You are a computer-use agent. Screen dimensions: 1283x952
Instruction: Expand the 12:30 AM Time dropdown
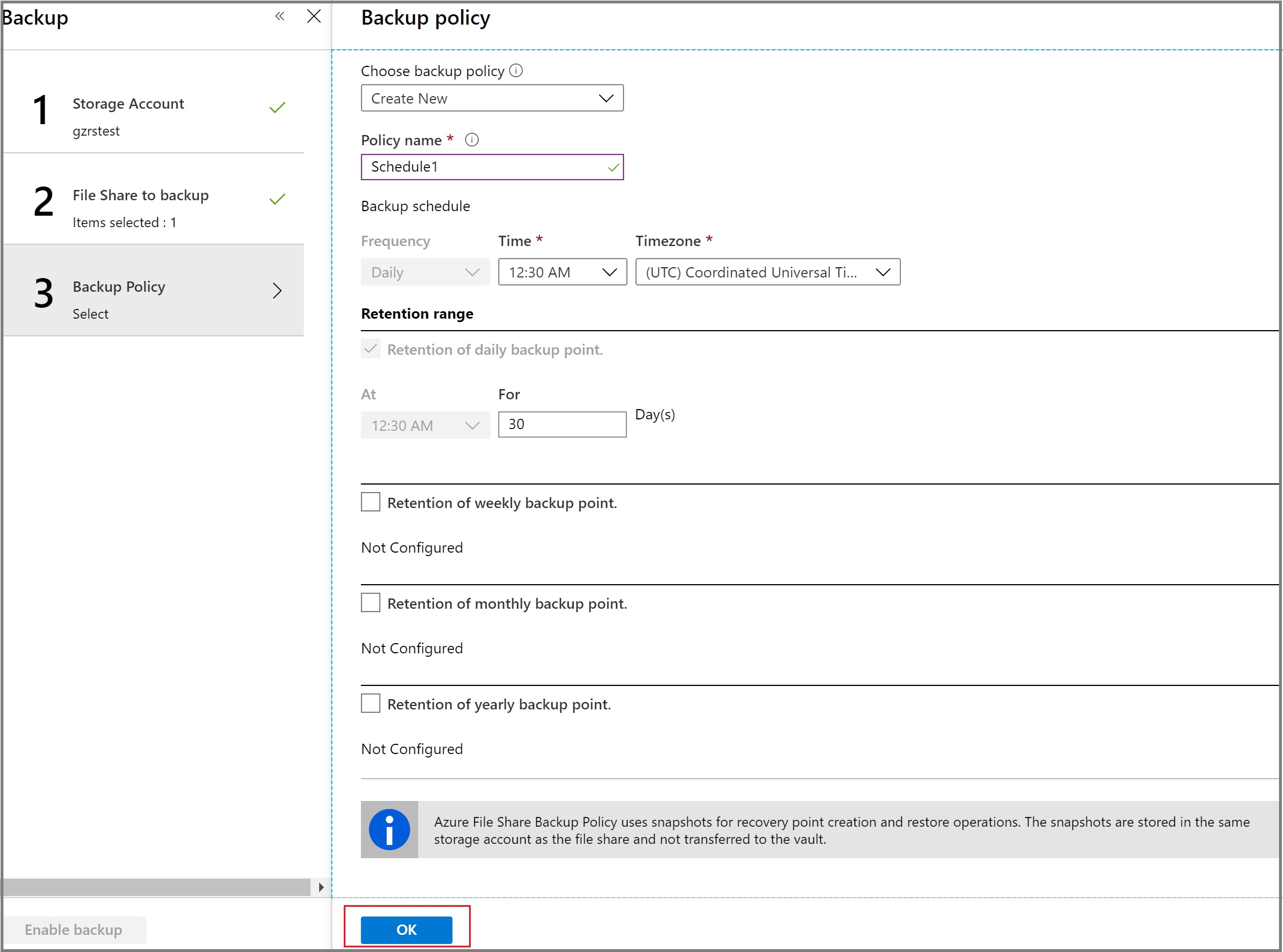(562, 272)
